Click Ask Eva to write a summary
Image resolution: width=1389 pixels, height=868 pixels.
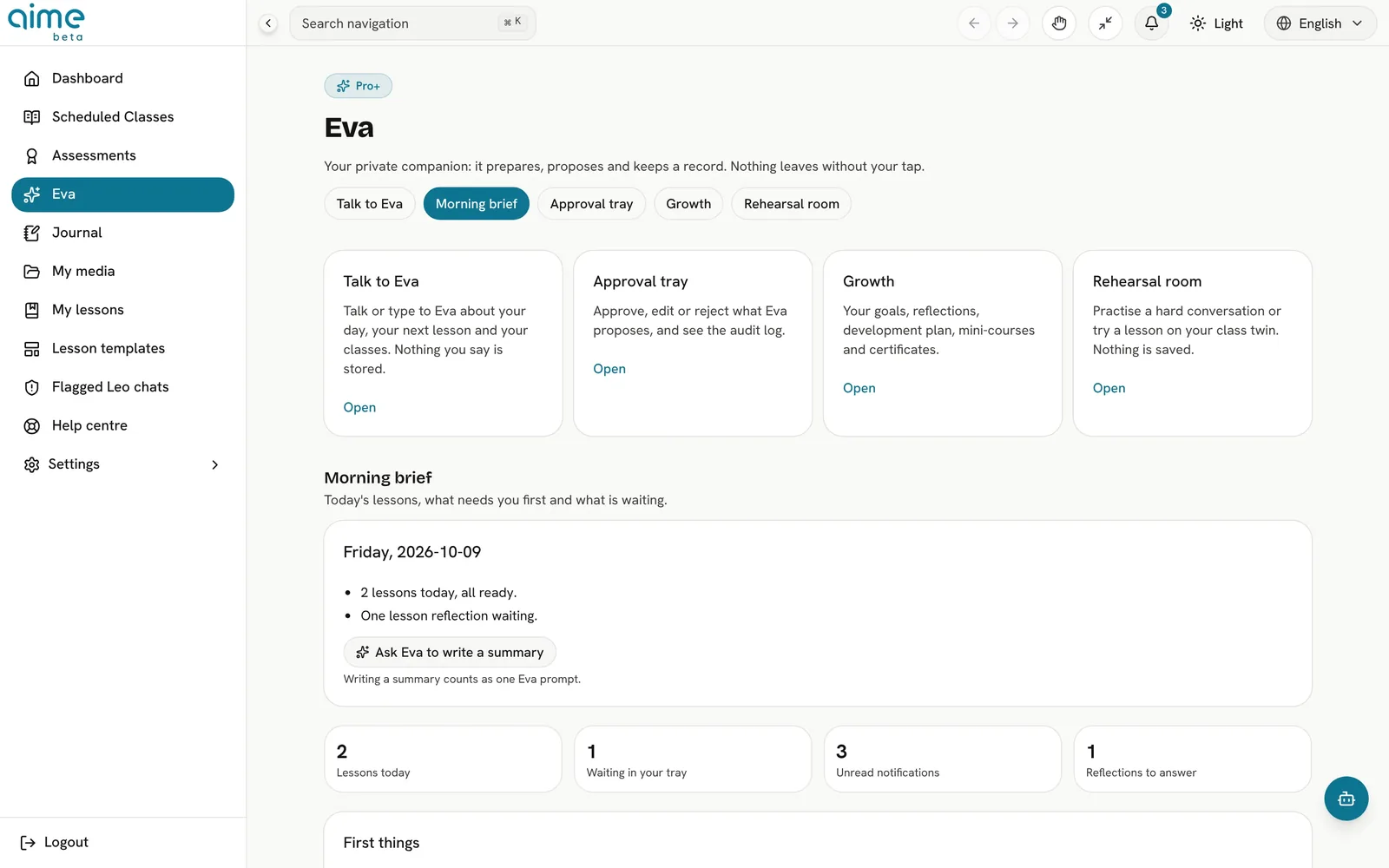(x=450, y=653)
